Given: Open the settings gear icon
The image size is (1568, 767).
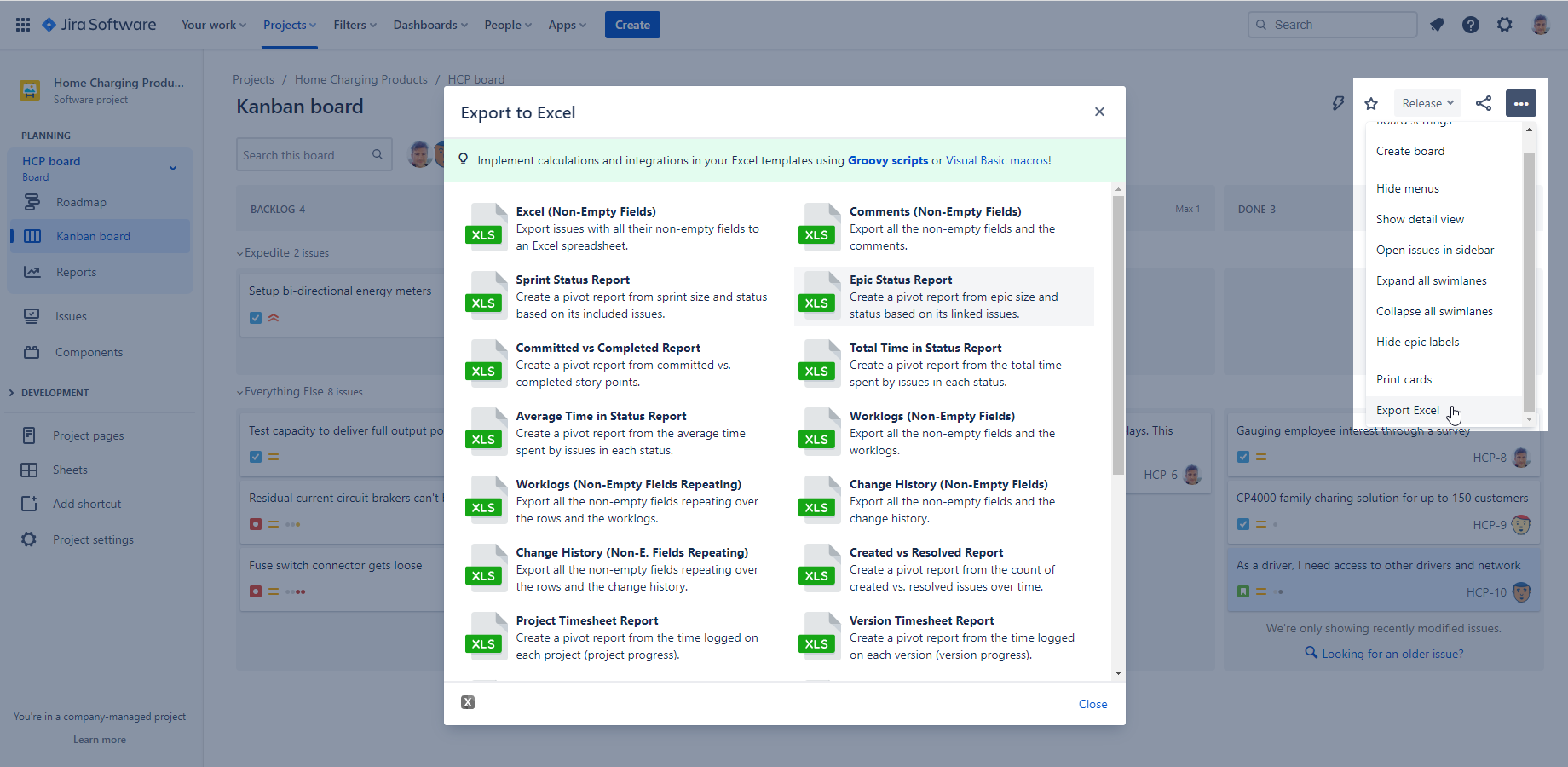Looking at the screenshot, I should 1505,25.
